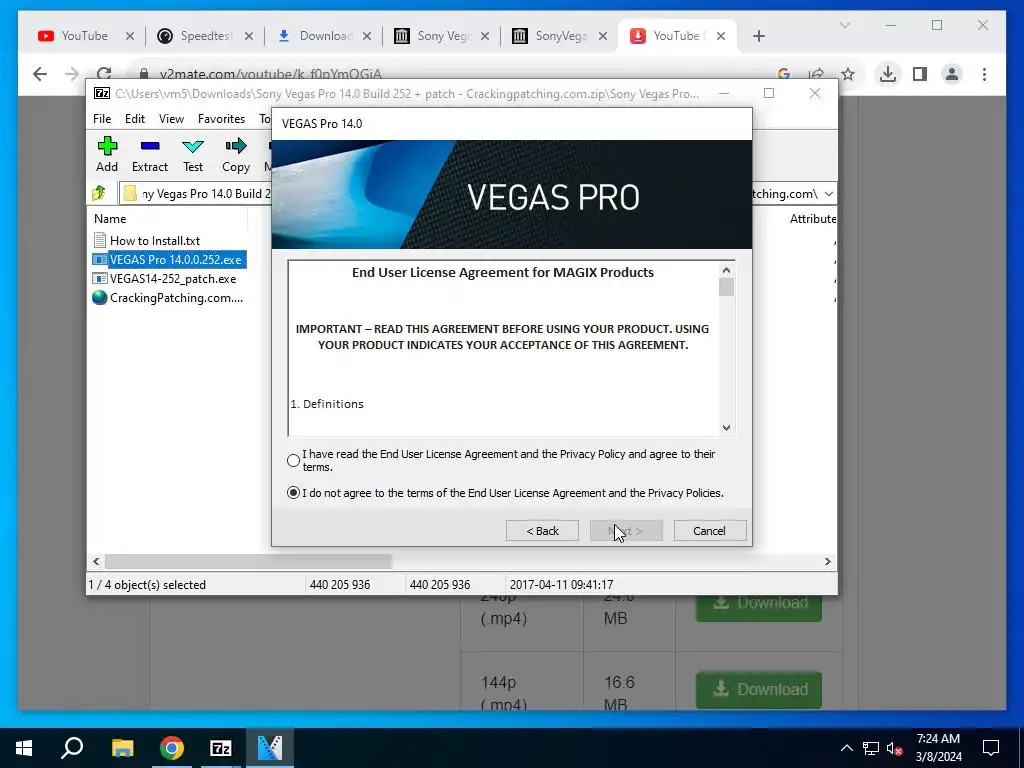Bookmark this page with star icon

point(848,74)
